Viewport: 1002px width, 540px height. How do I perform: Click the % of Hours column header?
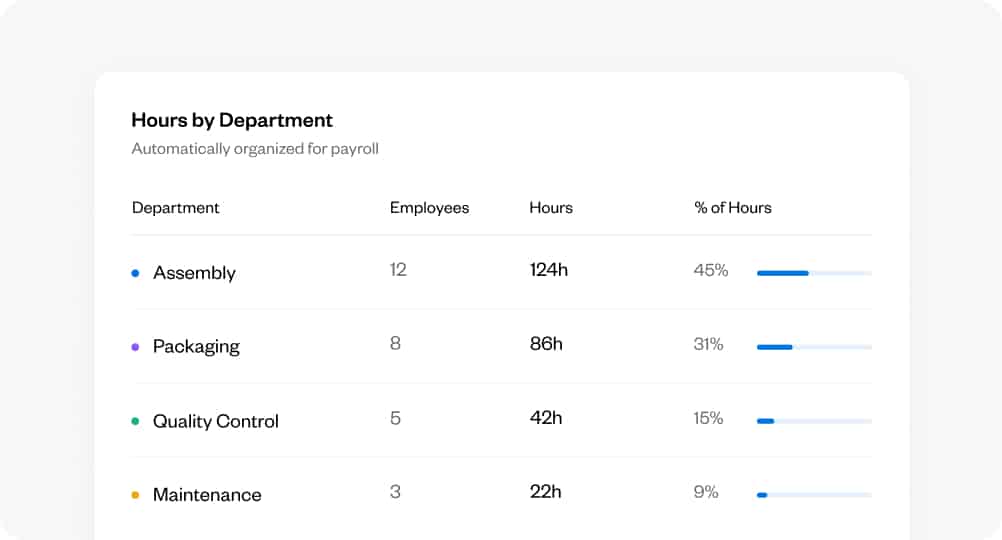click(x=733, y=208)
